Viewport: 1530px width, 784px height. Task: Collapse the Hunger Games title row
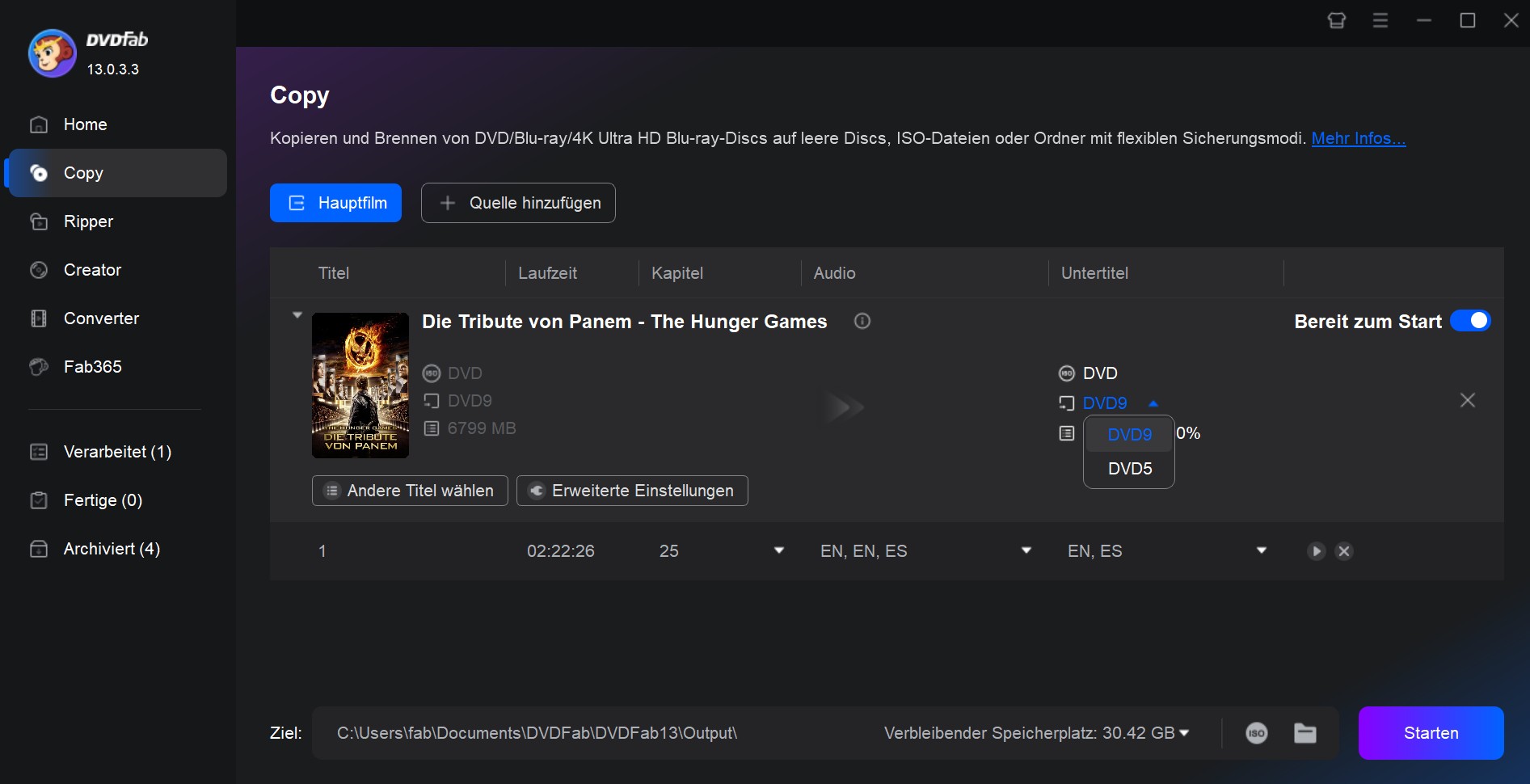click(x=297, y=315)
